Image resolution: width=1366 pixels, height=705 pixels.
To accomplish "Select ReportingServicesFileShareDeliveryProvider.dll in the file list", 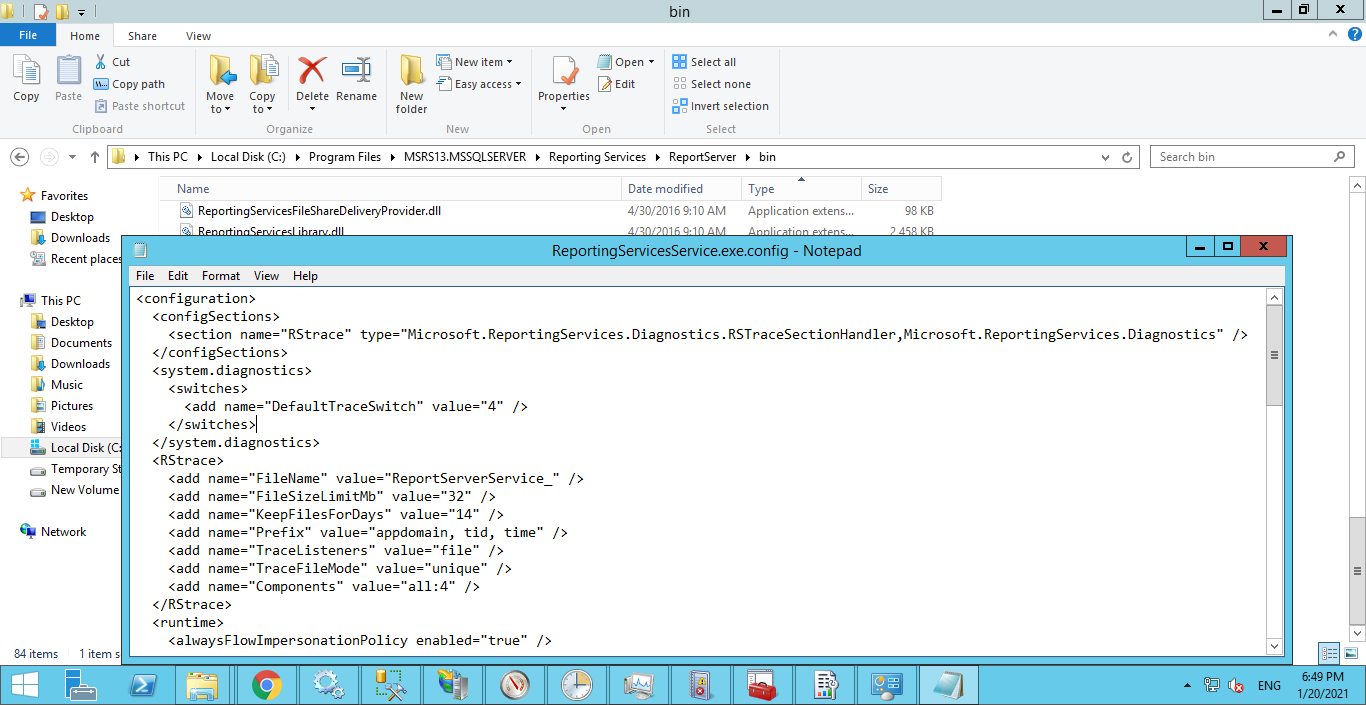I will [x=319, y=211].
